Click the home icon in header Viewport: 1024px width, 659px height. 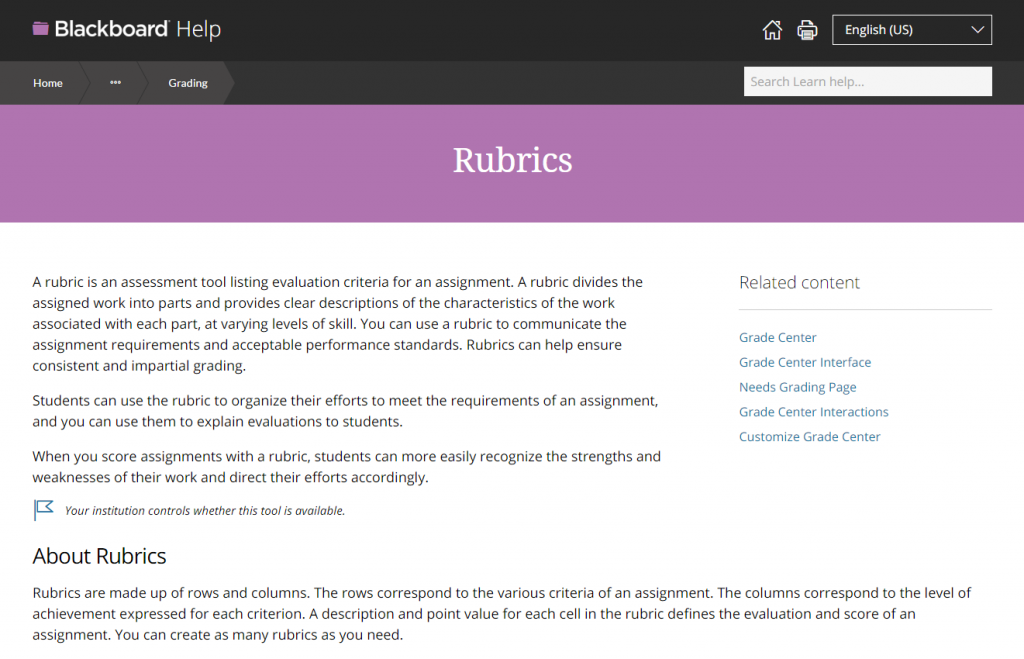(772, 30)
